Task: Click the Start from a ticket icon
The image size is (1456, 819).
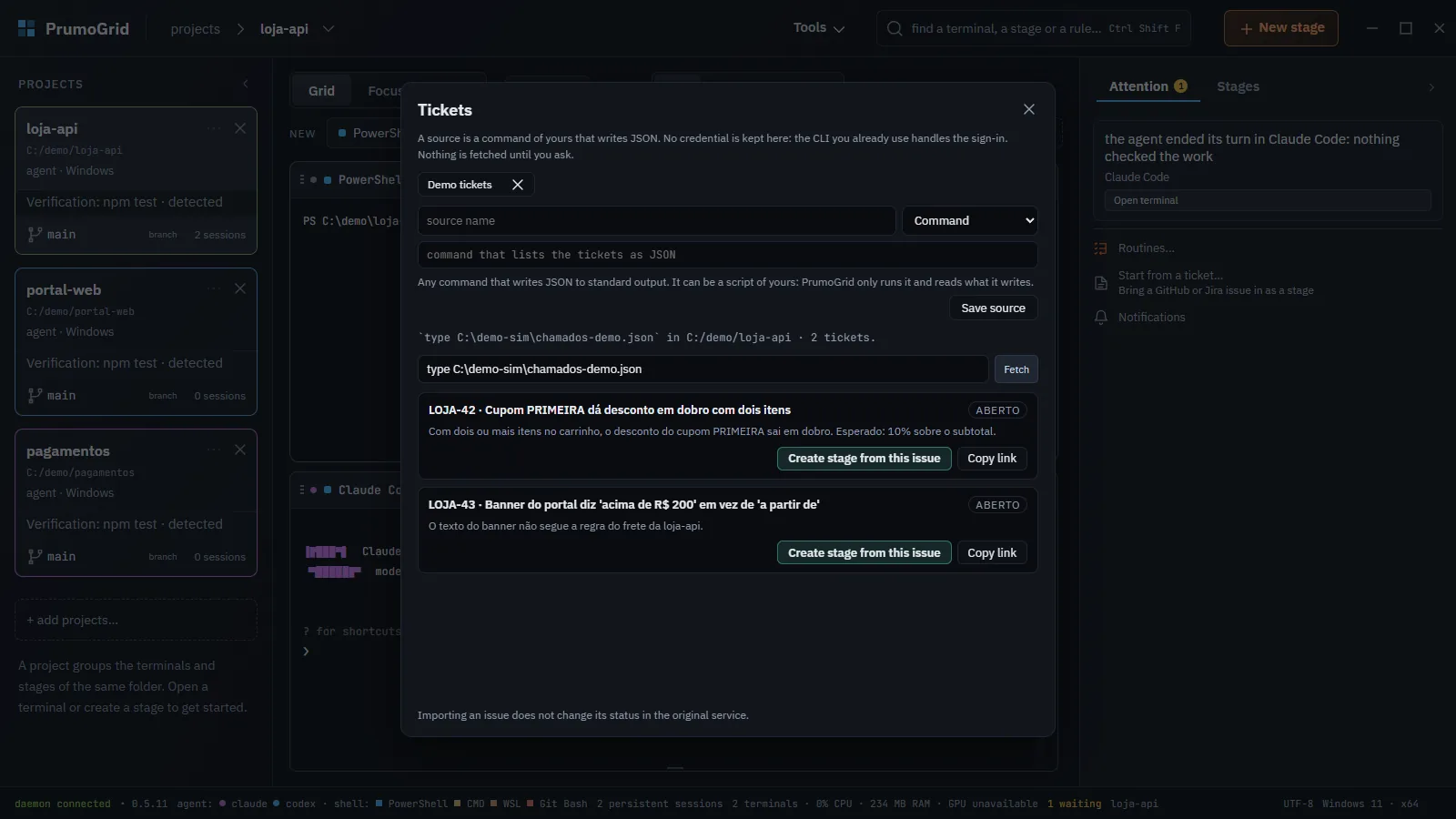Action: point(1101,283)
